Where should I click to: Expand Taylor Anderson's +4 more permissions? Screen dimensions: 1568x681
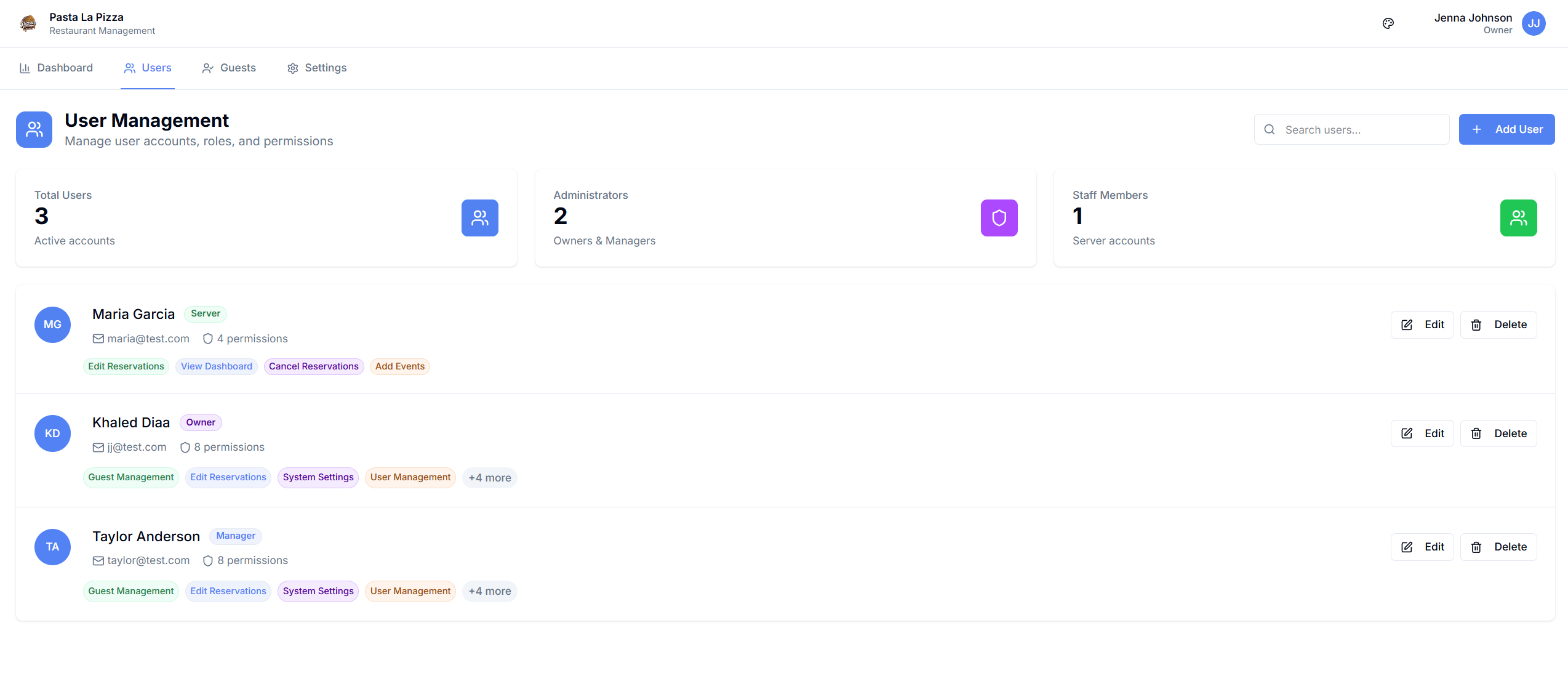[489, 591]
